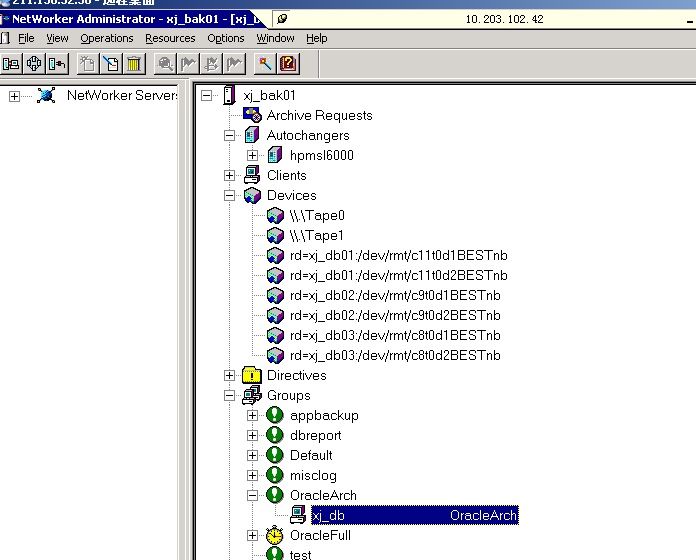This screenshot has height=560, width=696.
Task: Click the create new resource toolbar icon
Action: pyautogui.click(x=88, y=64)
